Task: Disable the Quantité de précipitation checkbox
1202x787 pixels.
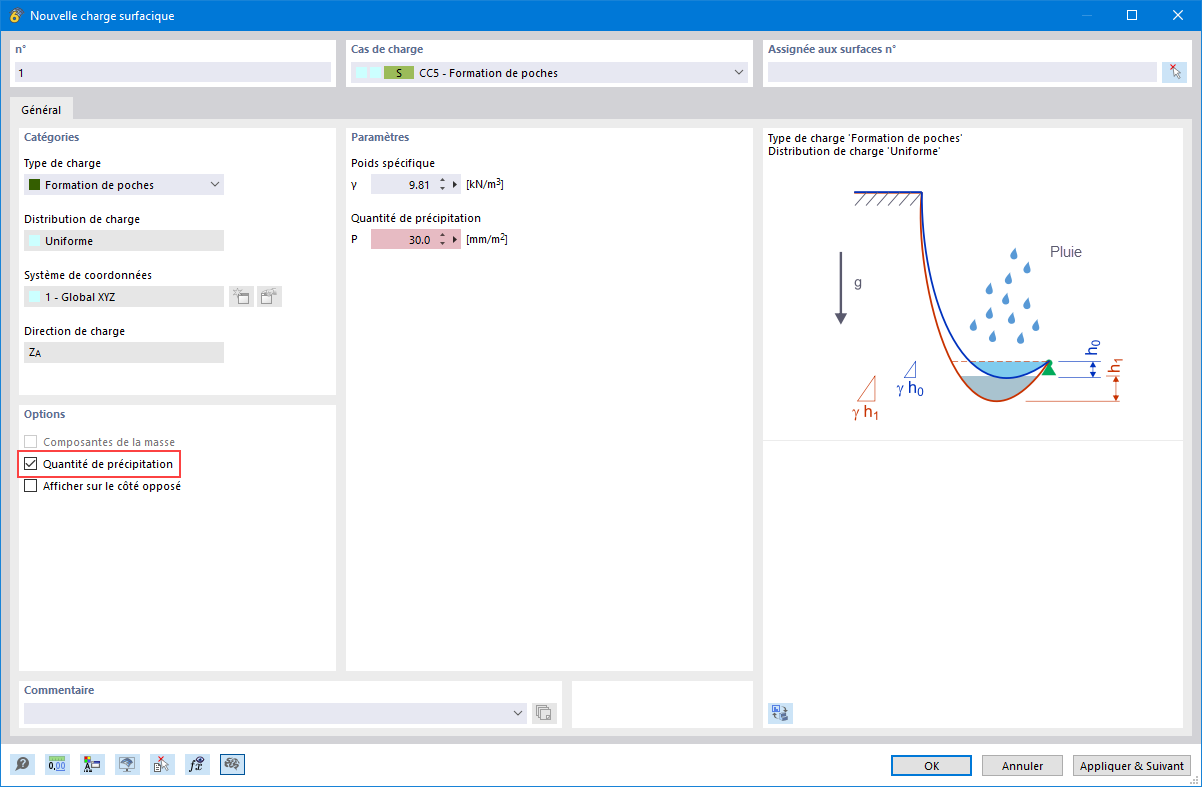Action: pyautogui.click(x=30, y=463)
